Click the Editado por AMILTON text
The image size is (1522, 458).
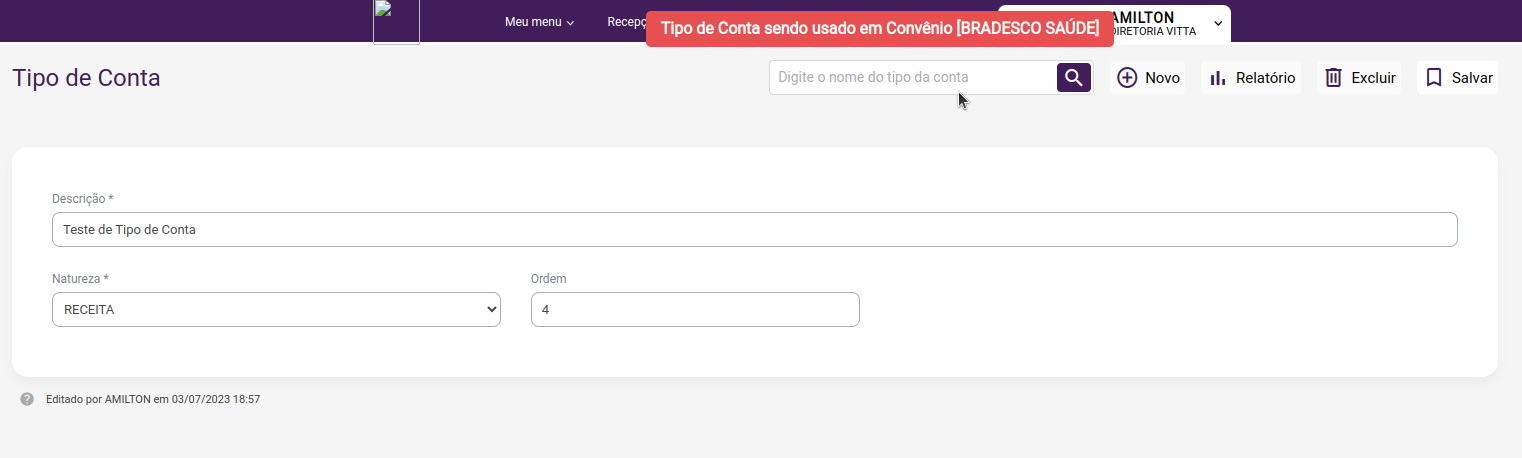(x=153, y=399)
